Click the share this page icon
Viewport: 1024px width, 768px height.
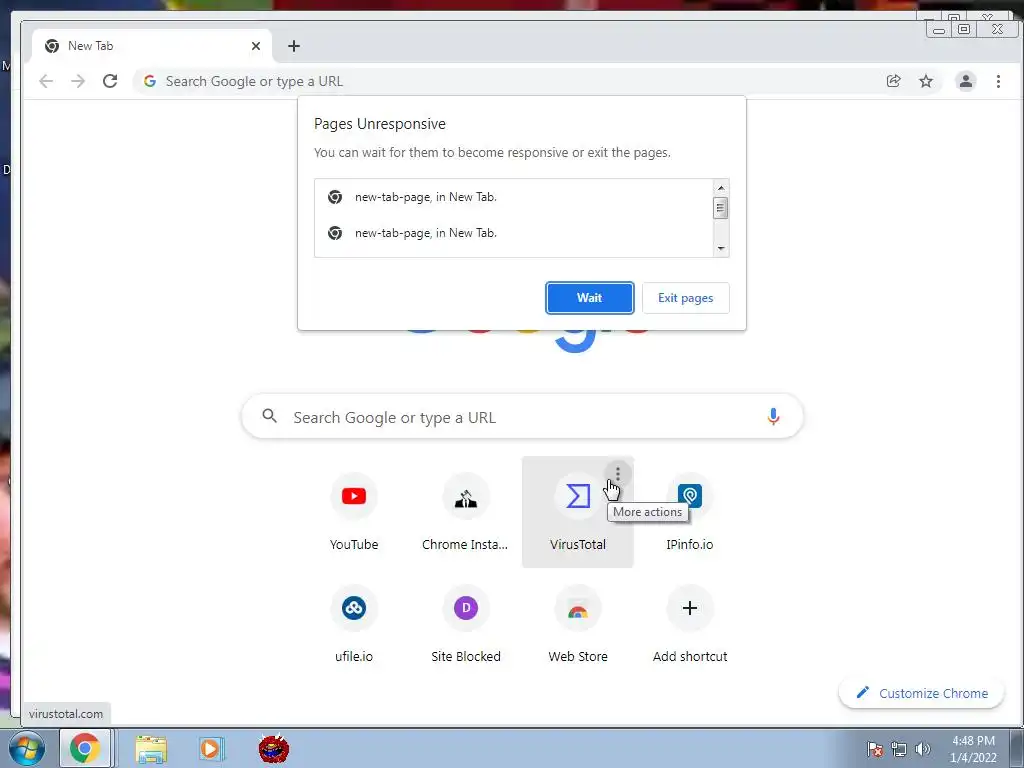coord(893,81)
